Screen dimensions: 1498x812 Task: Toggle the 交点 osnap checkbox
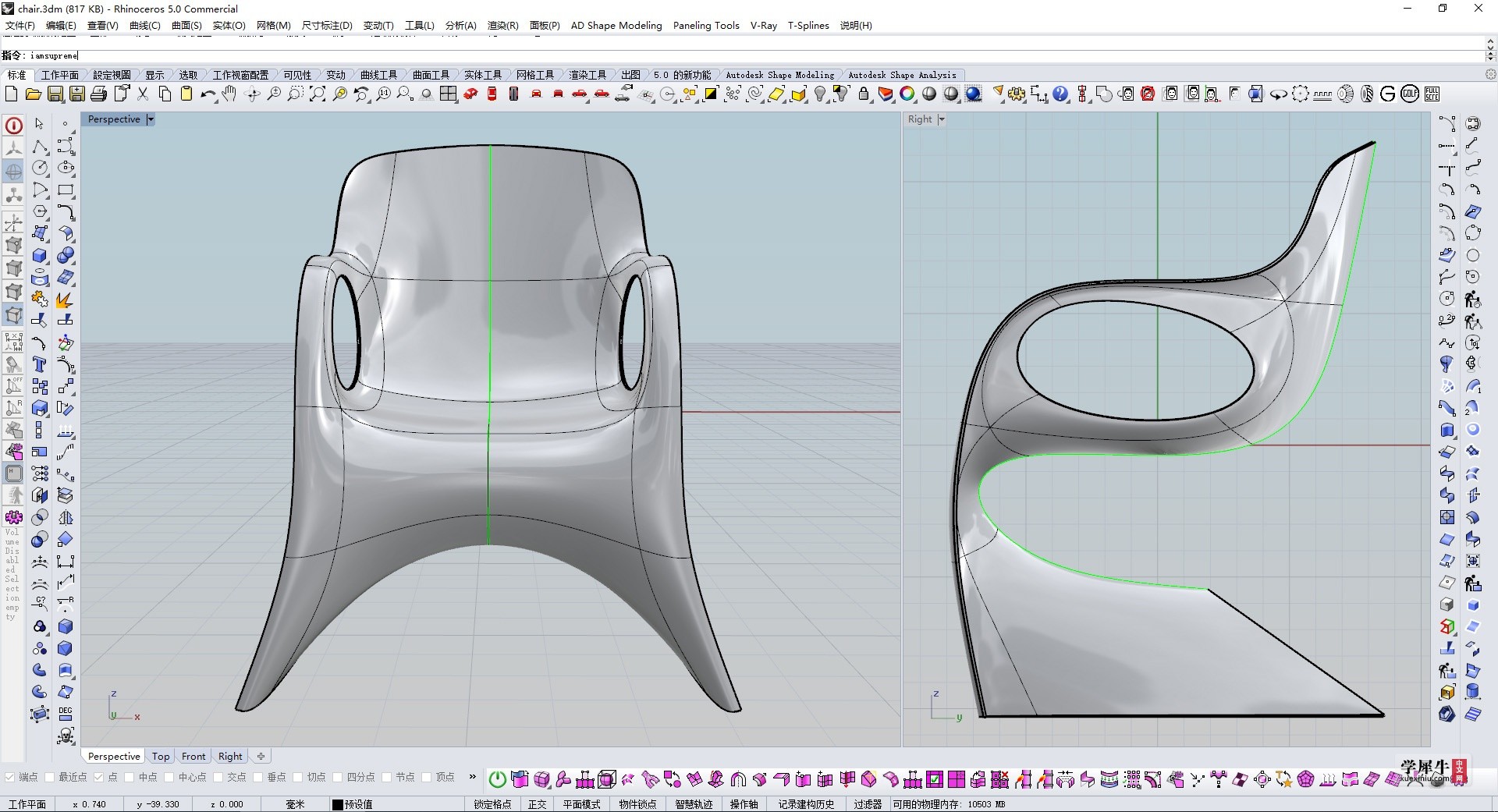[218, 777]
